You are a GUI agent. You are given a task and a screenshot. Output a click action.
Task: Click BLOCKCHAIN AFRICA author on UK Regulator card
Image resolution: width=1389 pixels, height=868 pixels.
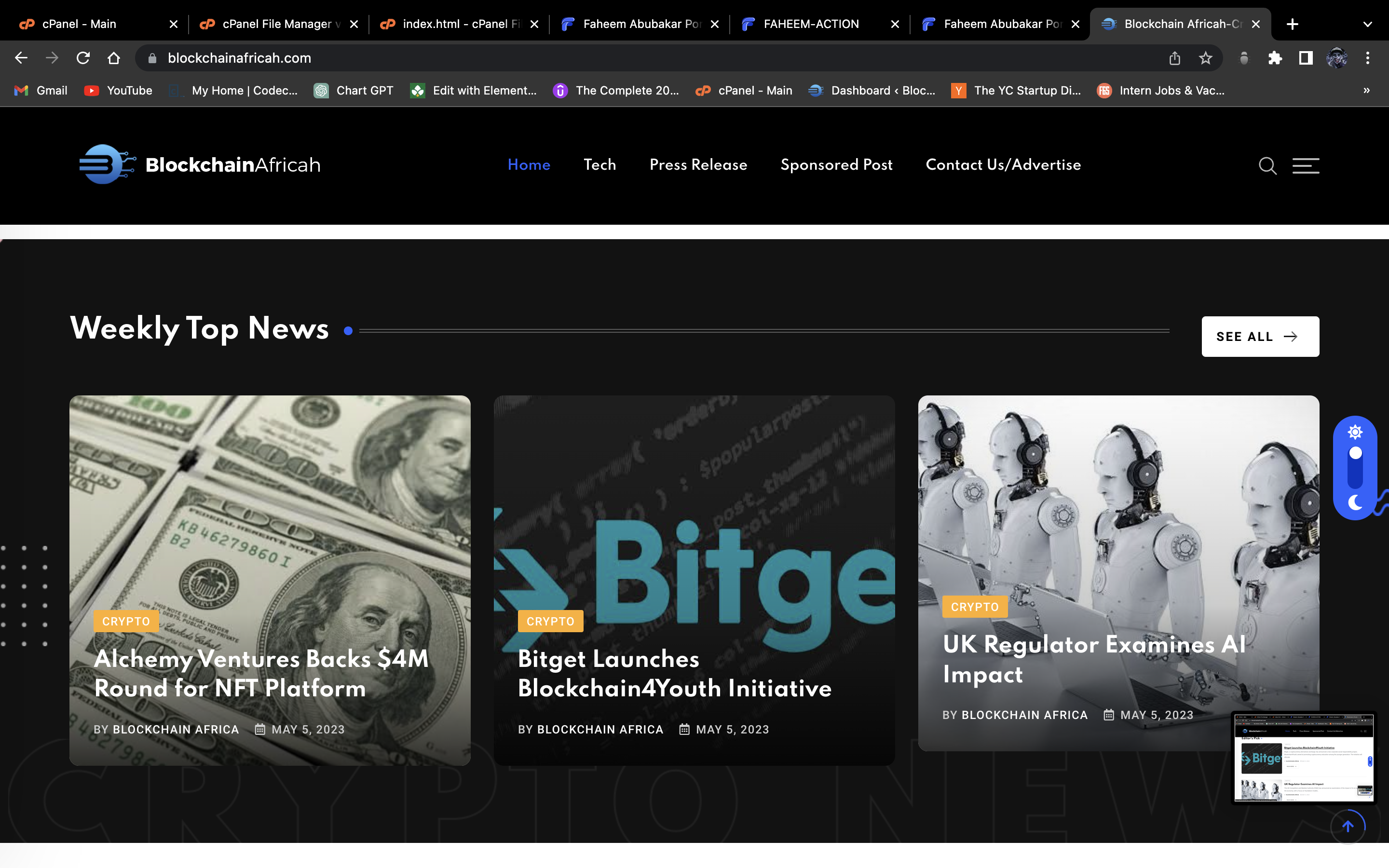(x=1024, y=715)
